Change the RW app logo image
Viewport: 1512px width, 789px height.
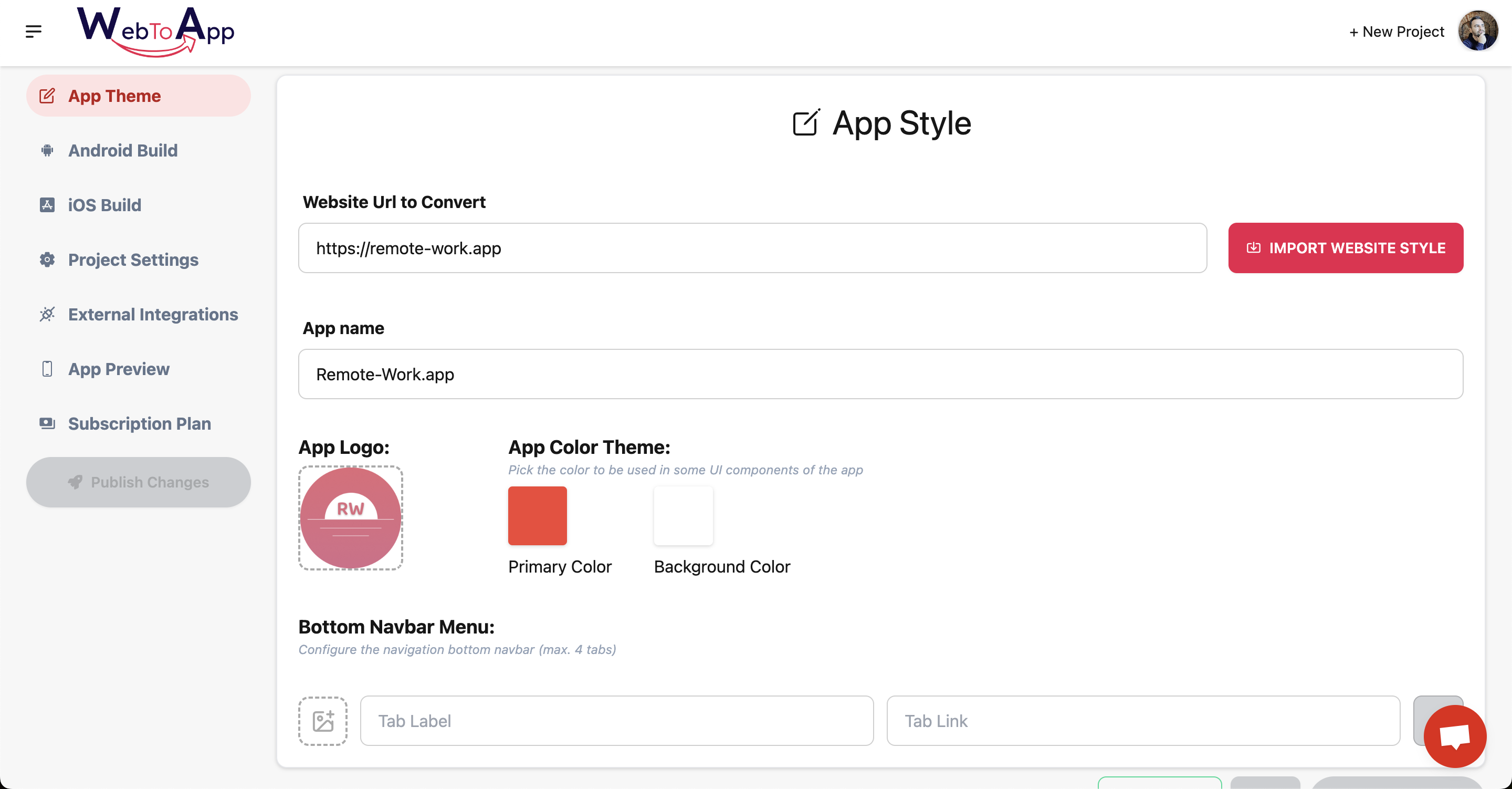[350, 517]
